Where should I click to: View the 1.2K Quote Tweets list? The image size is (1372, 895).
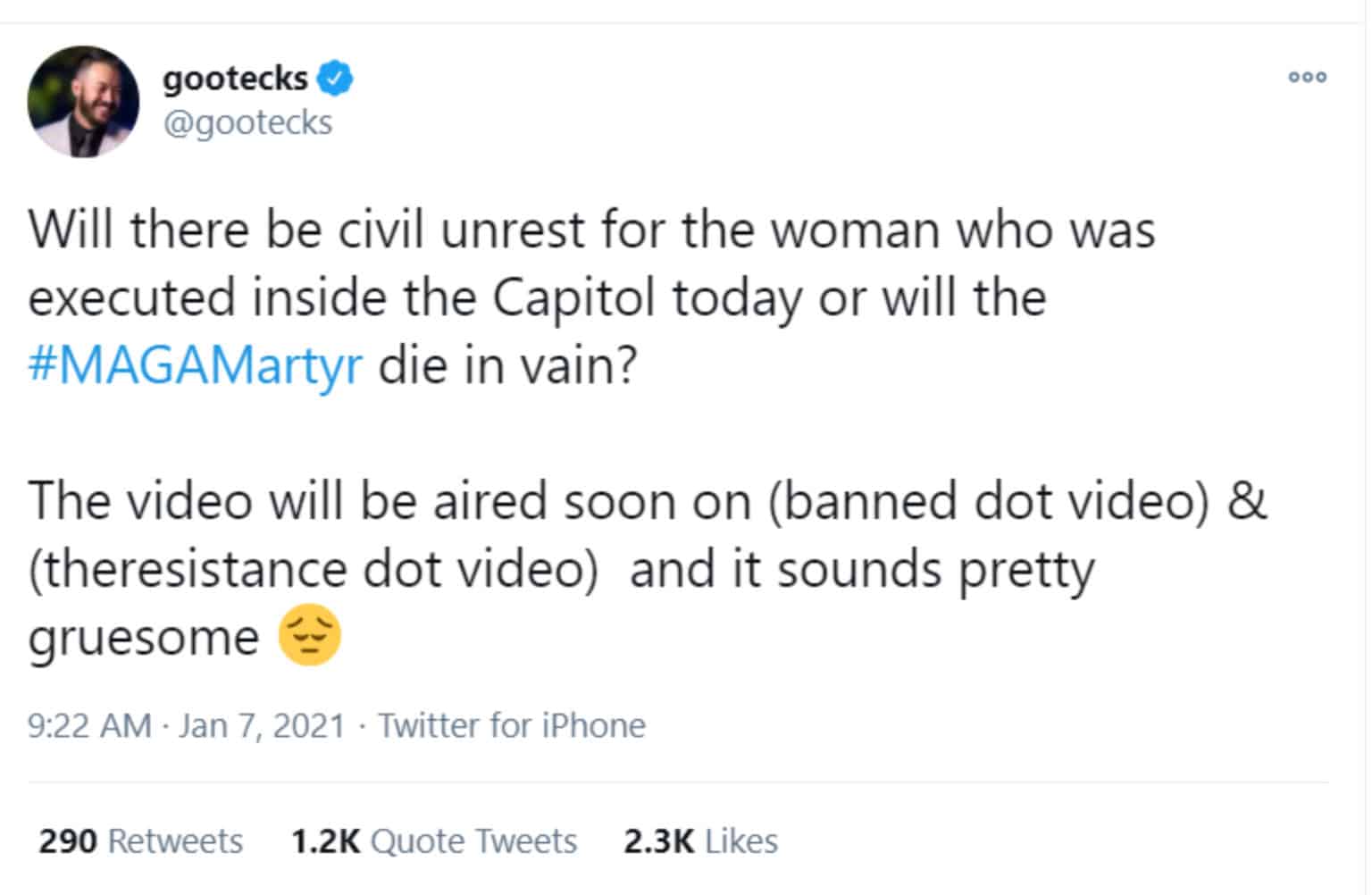[434, 841]
